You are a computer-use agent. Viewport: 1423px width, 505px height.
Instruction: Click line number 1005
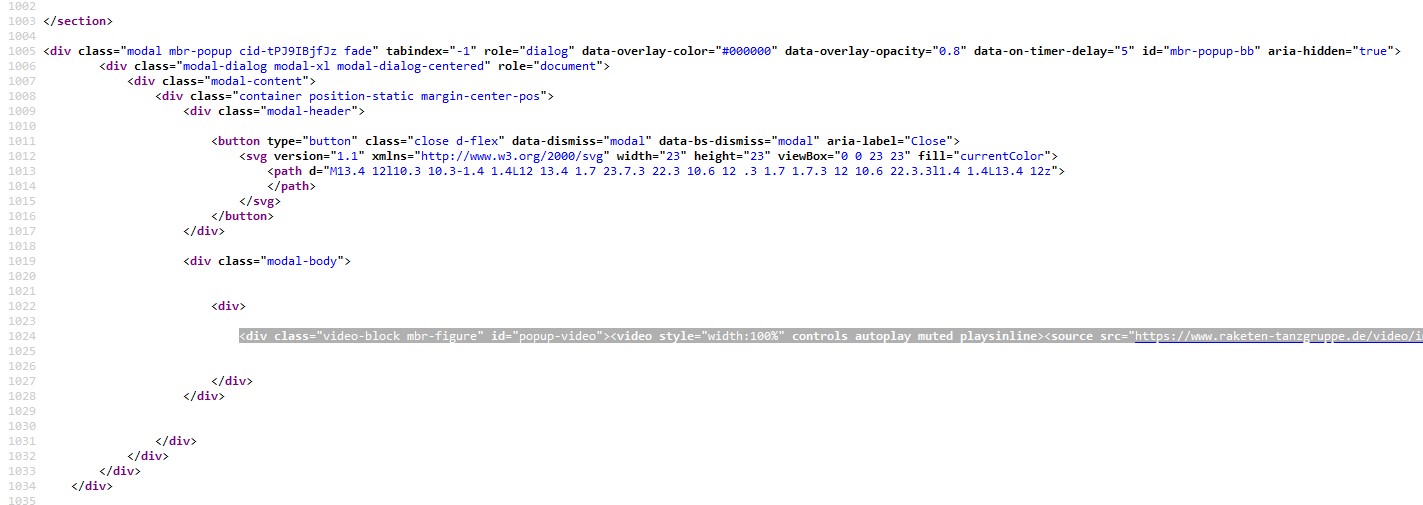point(19,51)
